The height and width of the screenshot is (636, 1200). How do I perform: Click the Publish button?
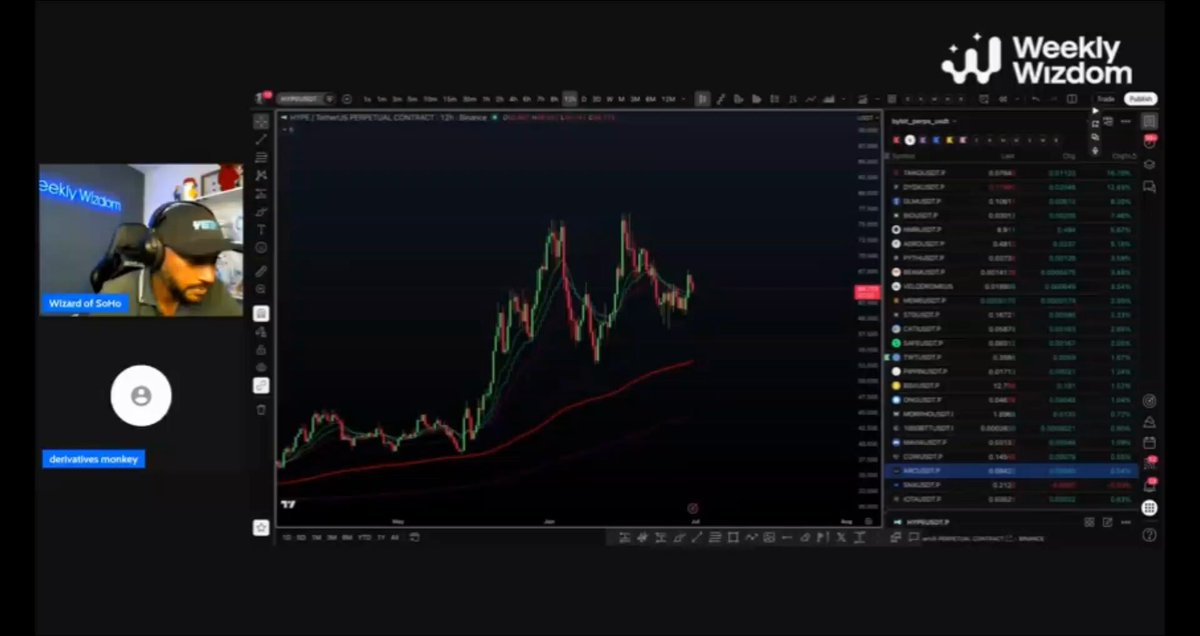[1140, 99]
